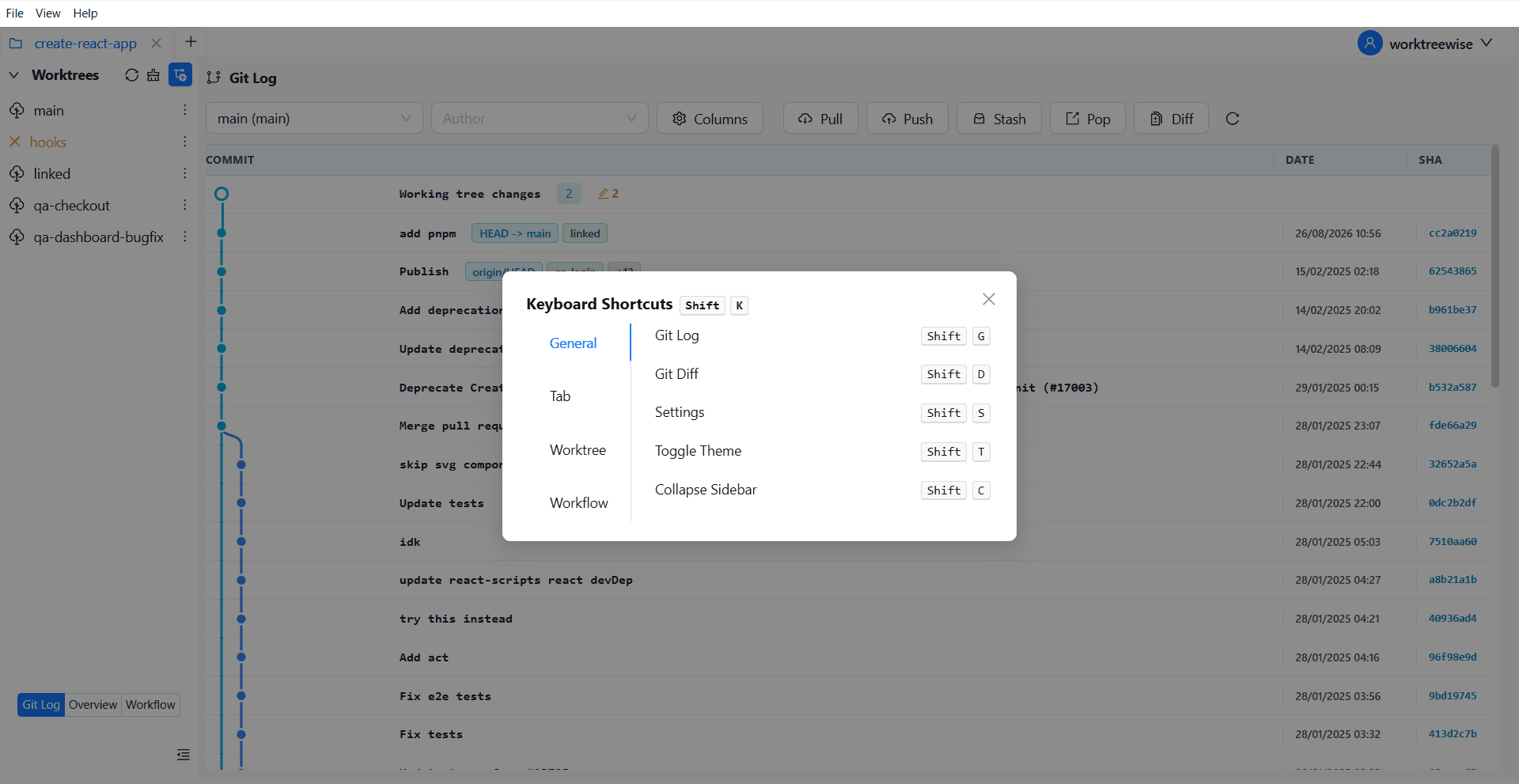Screen dimensions: 1519x784
Task: Open more options for linked worktree
Action: point(185,173)
